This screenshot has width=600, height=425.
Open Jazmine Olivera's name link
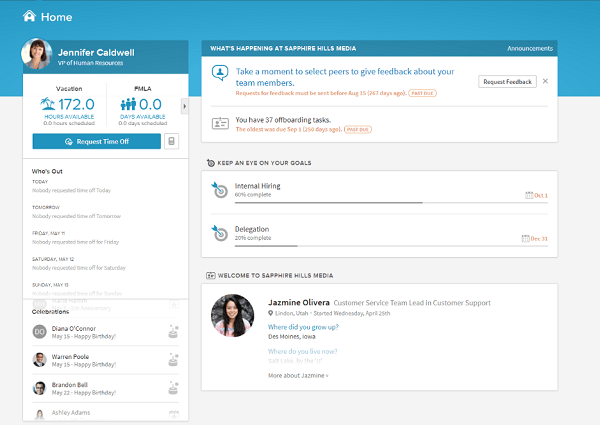299,303
